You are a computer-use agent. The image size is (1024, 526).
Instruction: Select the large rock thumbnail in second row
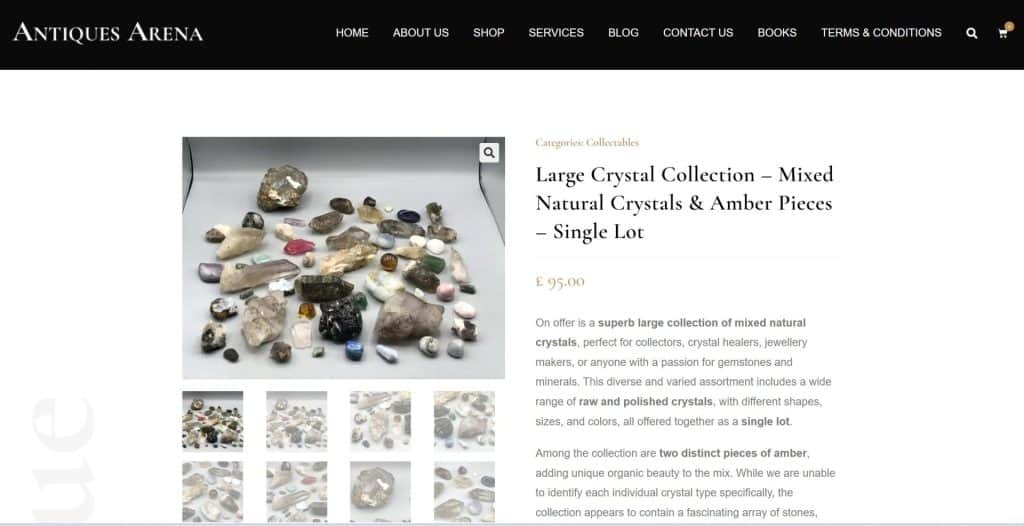click(x=380, y=491)
